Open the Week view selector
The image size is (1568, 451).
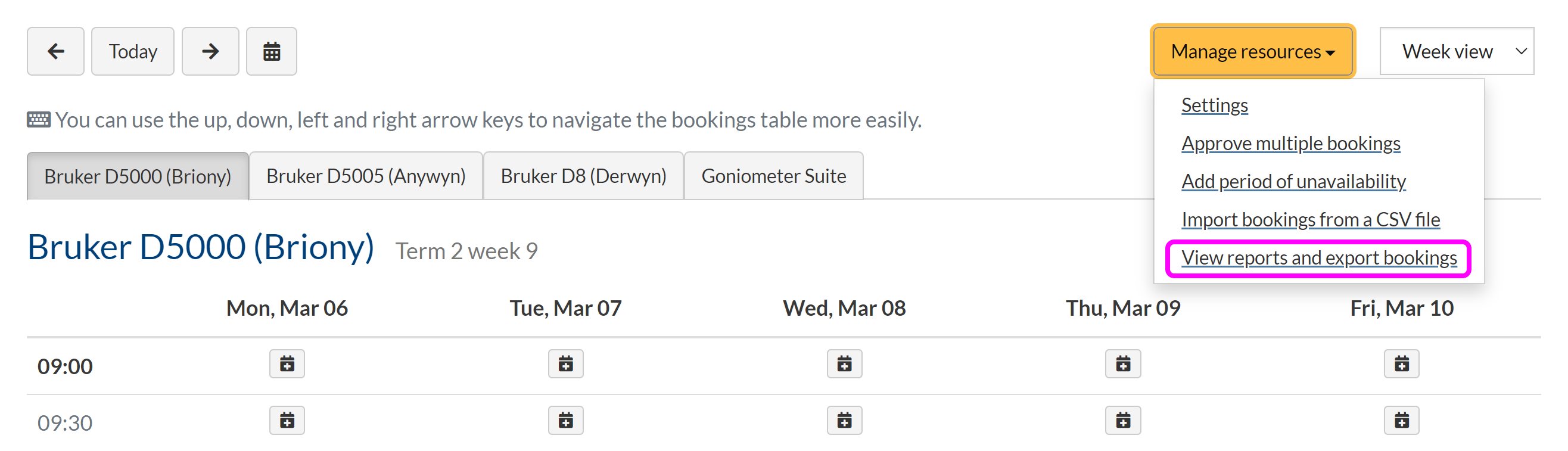(x=1456, y=51)
